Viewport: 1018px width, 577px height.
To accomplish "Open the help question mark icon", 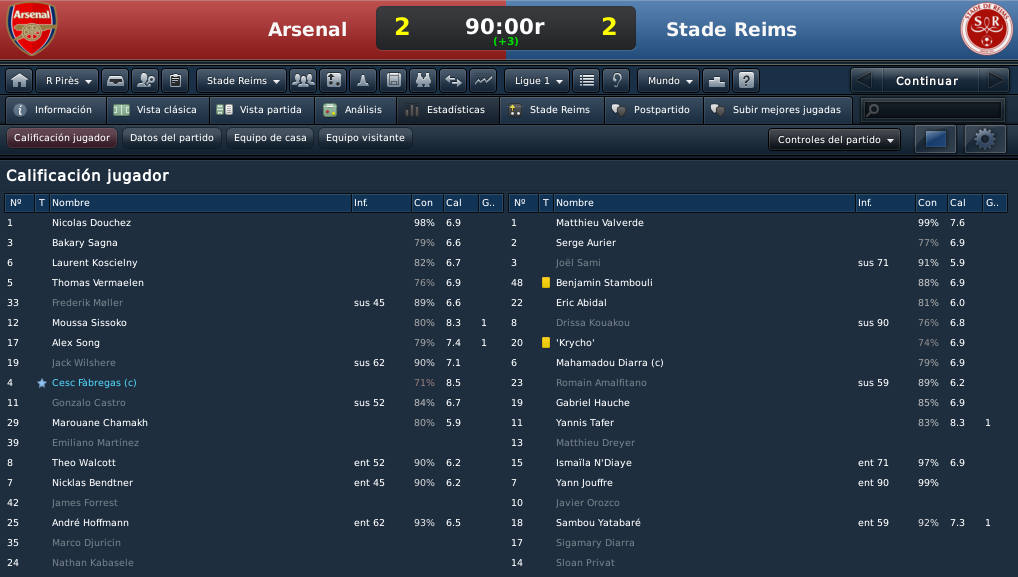I will (x=747, y=80).
